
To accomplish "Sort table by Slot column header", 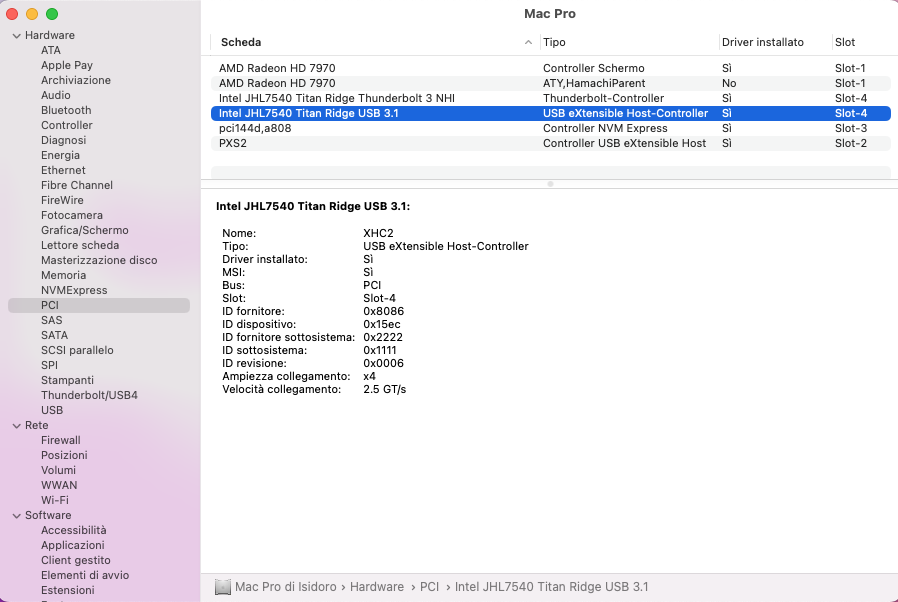I will coord(845,42).
